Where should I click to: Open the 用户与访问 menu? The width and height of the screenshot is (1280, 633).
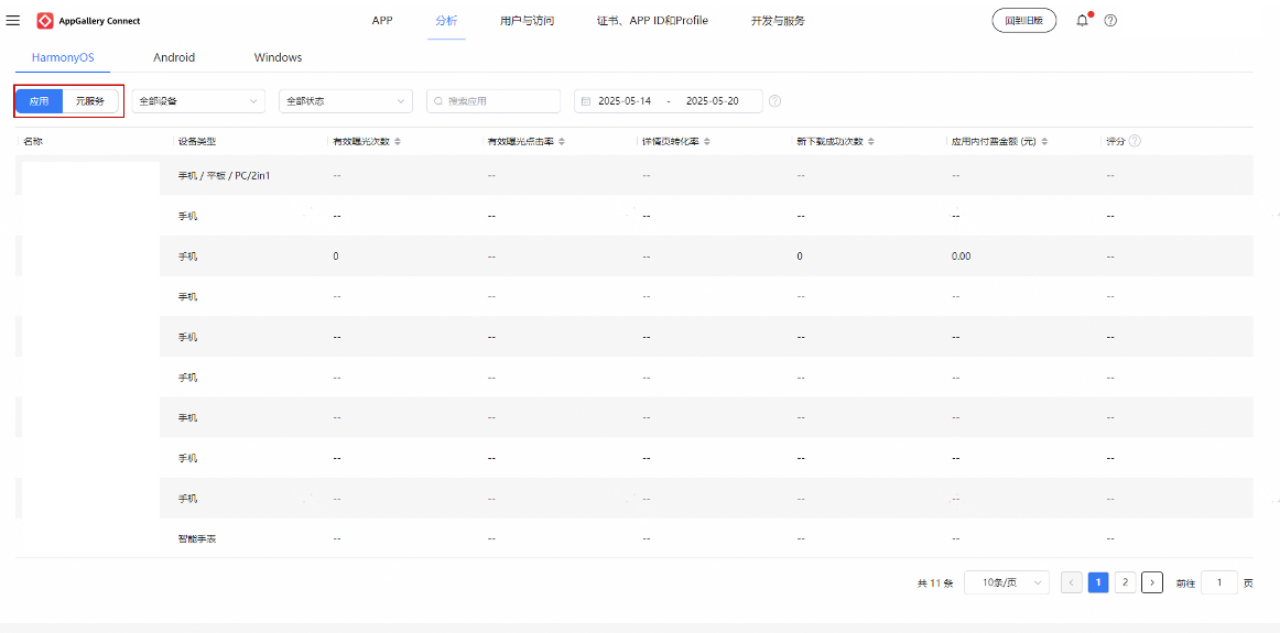pos(527,21)
